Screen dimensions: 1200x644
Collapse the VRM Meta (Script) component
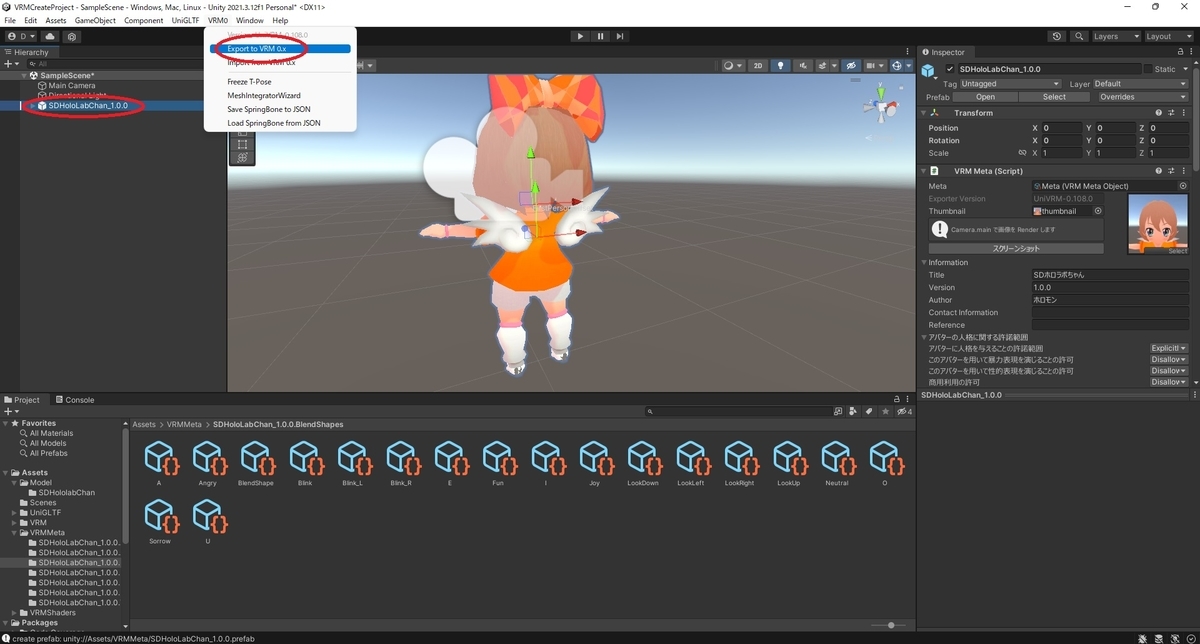pos(924,171)
